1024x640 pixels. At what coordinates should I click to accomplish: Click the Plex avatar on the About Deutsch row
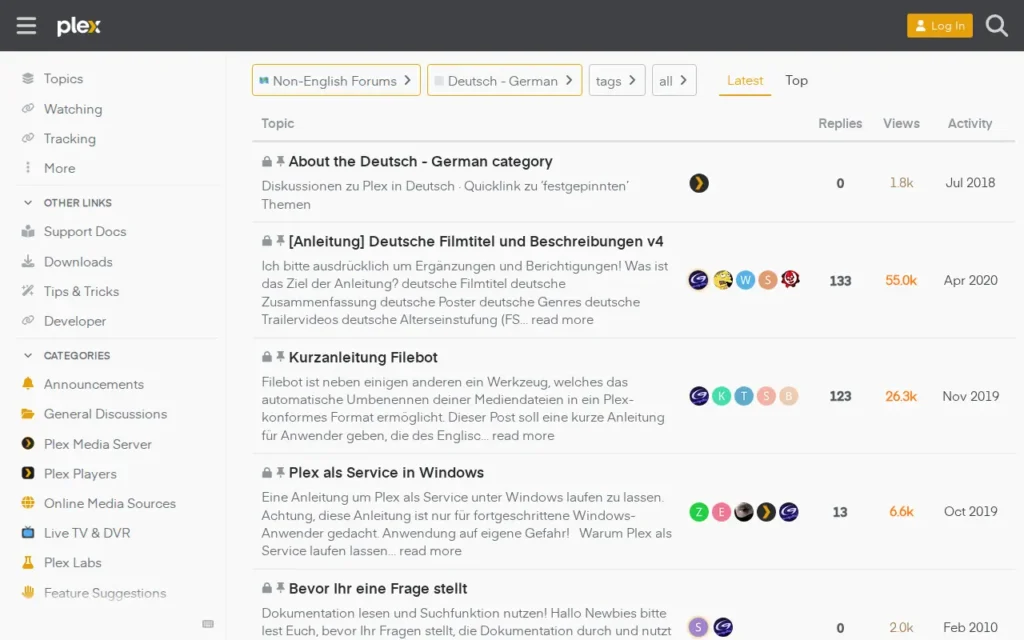click(699, 183)
